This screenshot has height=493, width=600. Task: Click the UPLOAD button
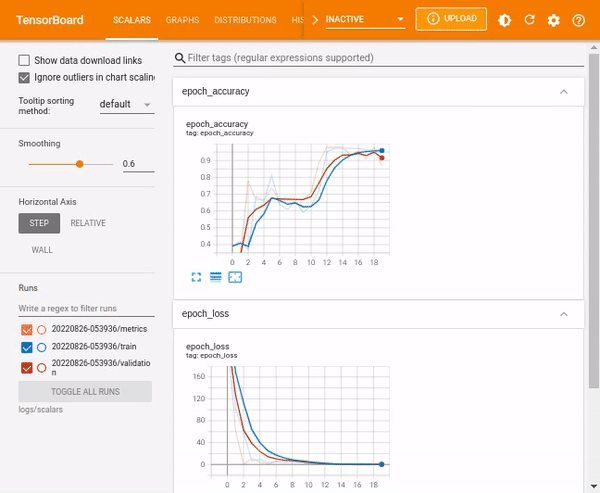click(x=451, y=19)
